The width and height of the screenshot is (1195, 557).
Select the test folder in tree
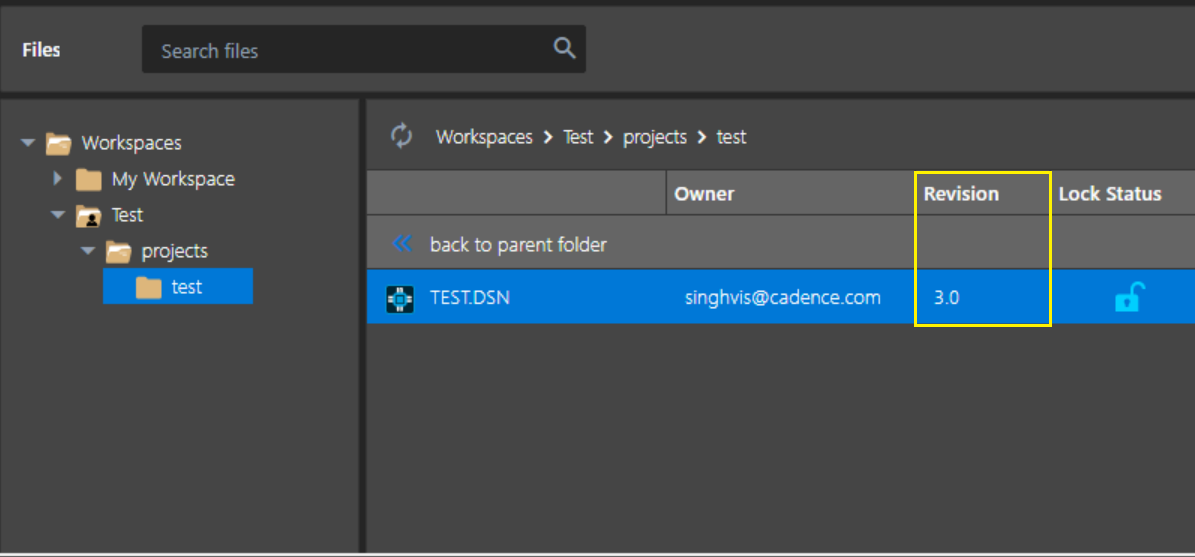[178, 287]
